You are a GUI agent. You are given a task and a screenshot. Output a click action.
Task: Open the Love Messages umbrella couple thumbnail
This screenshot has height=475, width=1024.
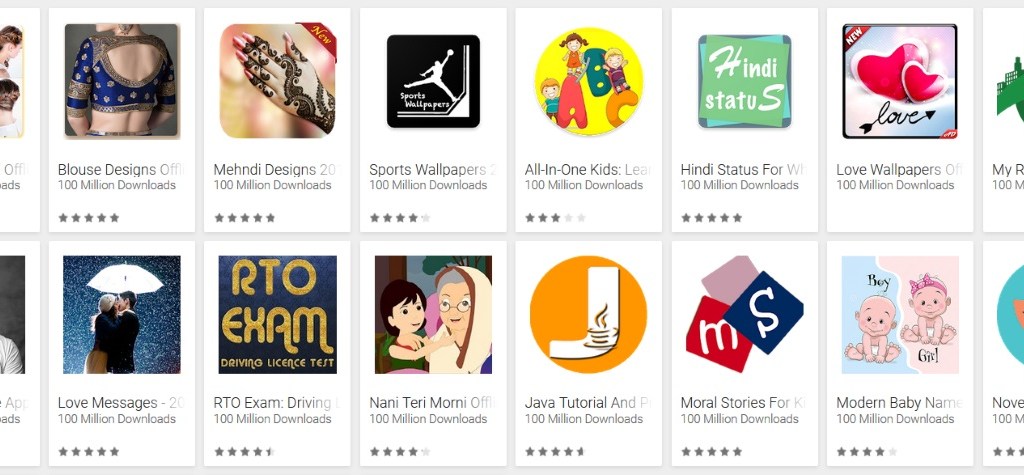(122, 314)
